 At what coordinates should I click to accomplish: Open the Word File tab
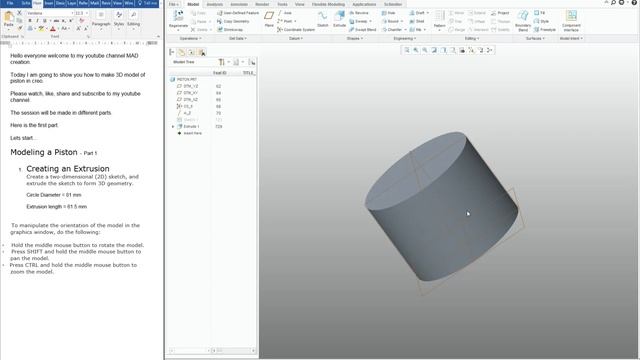[10, 3]
